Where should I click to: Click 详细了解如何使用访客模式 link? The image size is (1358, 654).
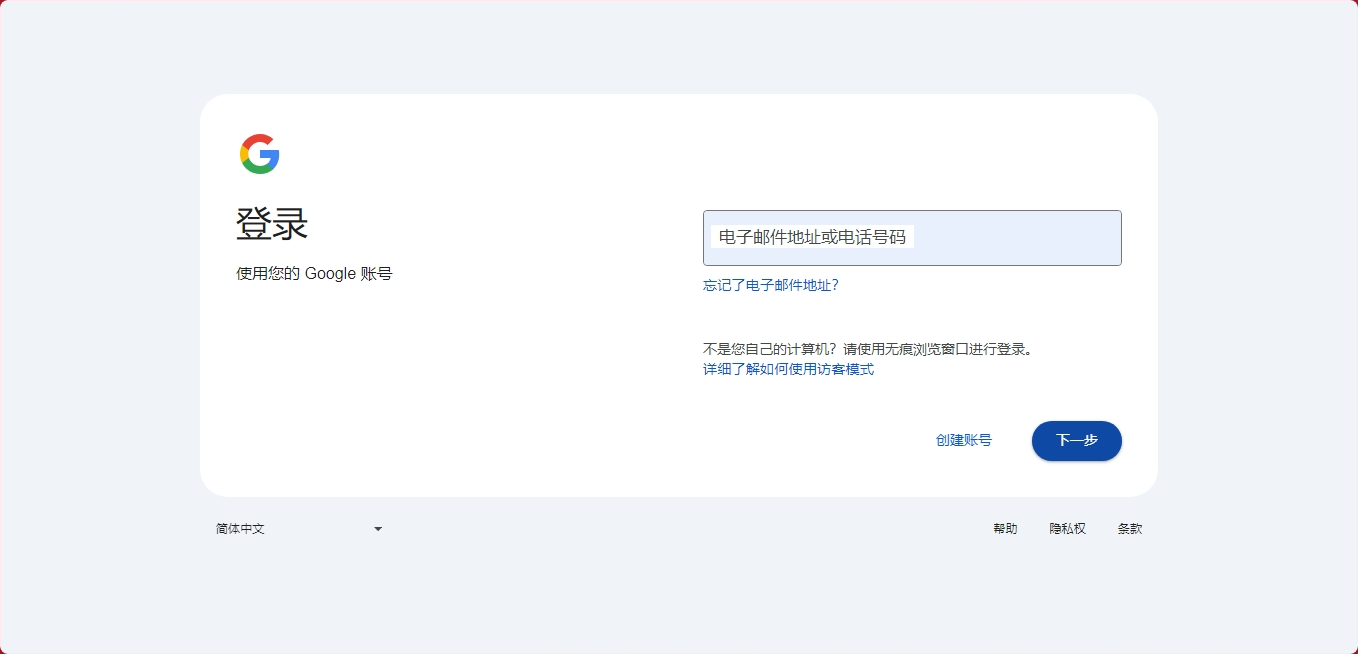point(788,369)
